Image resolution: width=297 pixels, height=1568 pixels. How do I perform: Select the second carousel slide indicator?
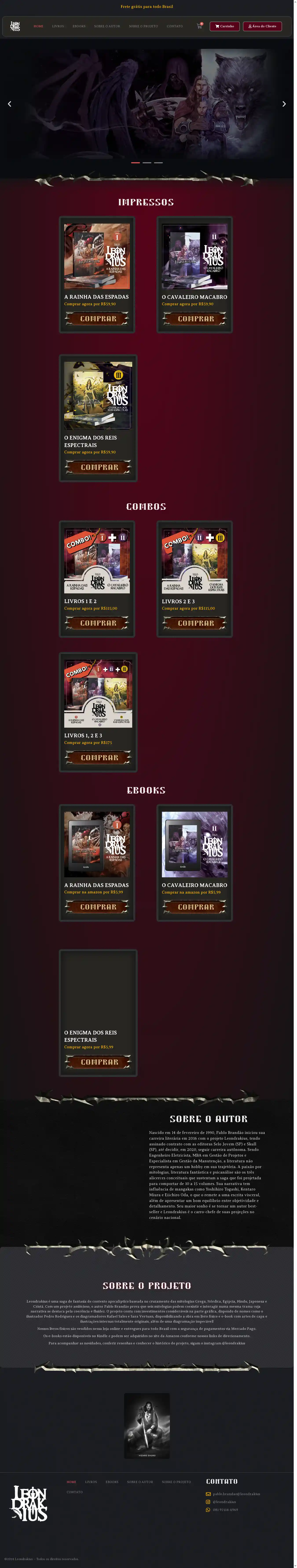pyautogui.click(x=147, y=162)
